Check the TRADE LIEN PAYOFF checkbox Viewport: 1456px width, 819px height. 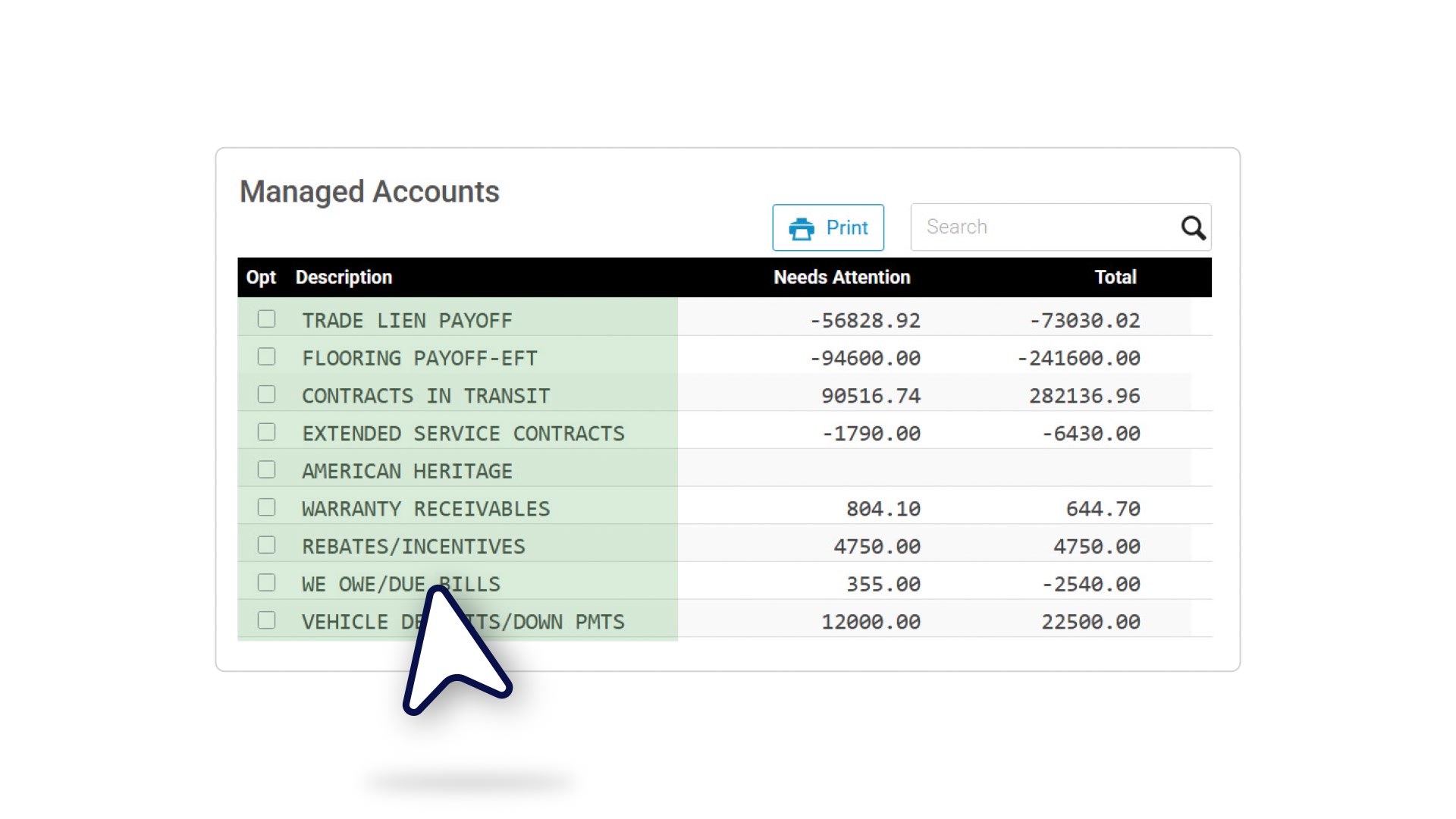point(266,319)
